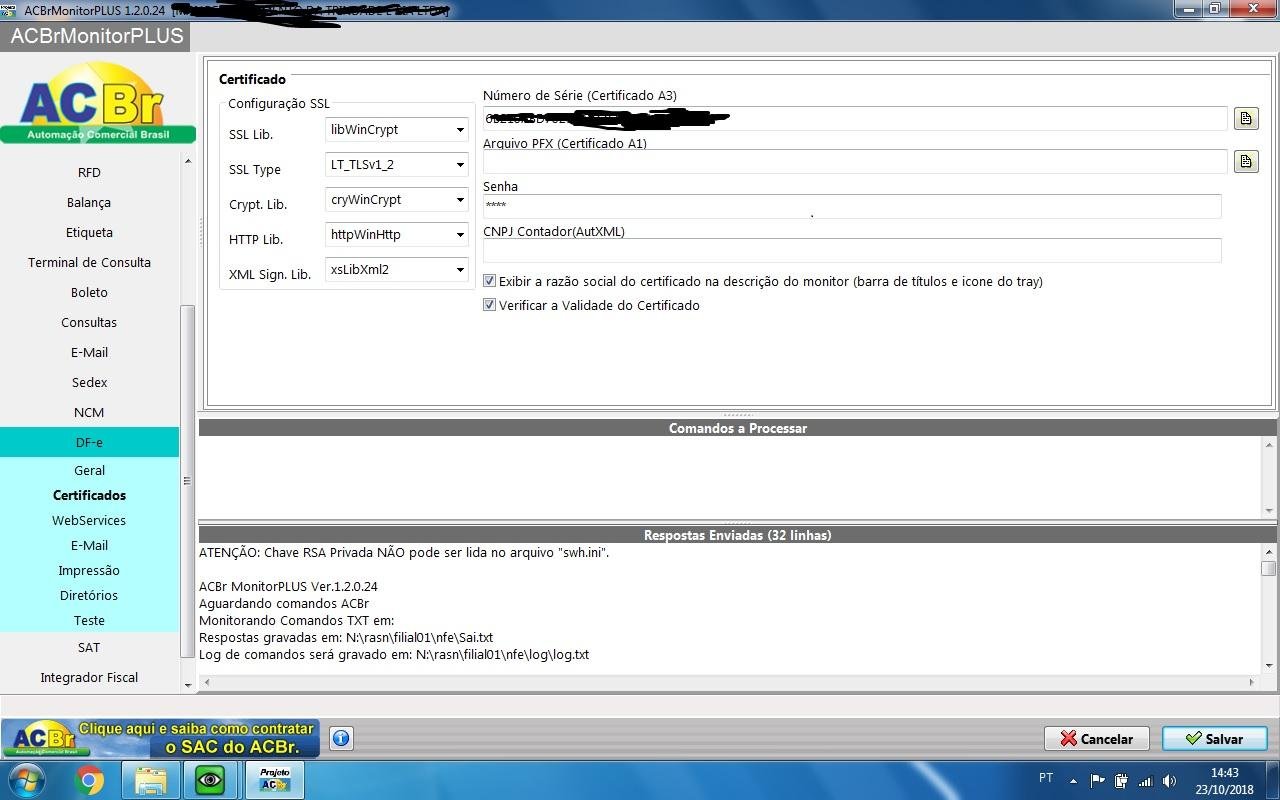The height and width of the screenshot is (800, 1280).
Task: Click Respostas Enviadas scroll down arrow
Action: pos(1268,665)
